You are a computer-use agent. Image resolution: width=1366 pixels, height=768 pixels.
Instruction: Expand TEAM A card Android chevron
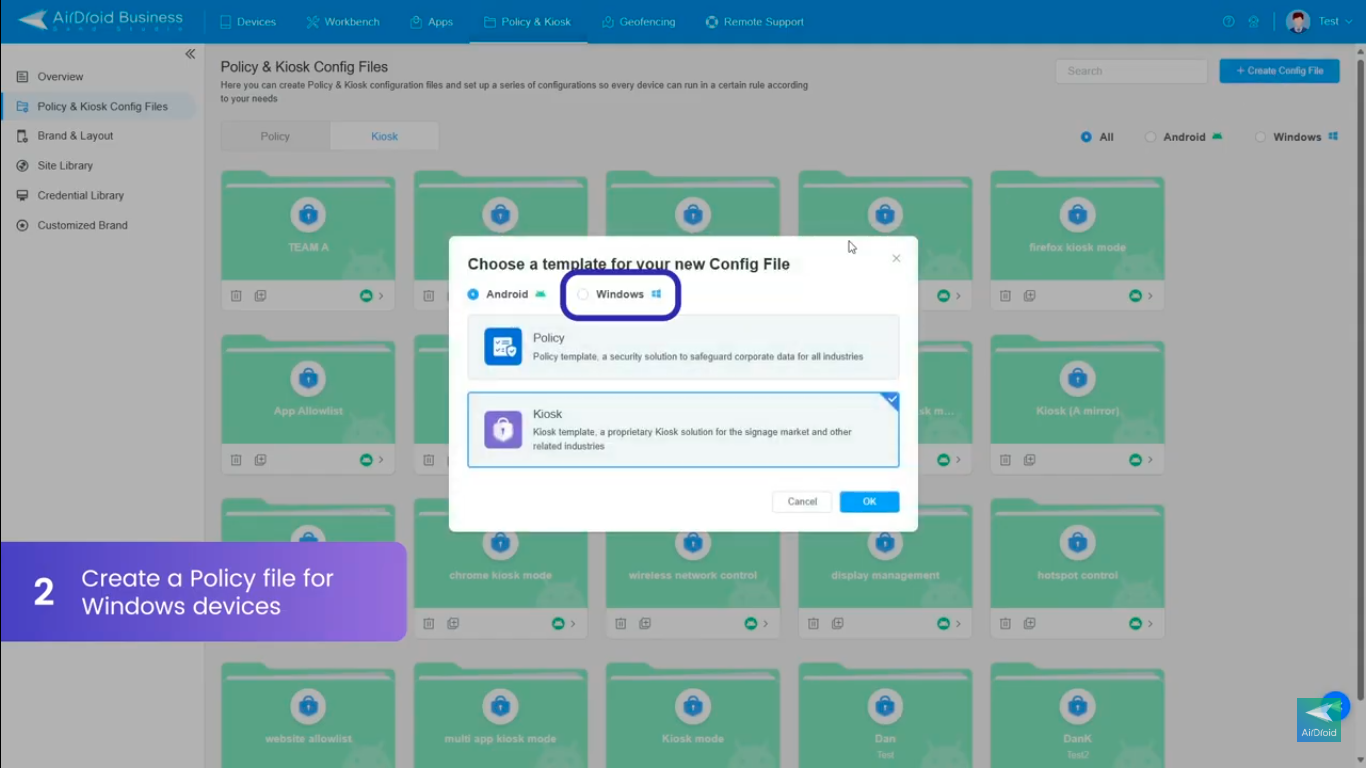click(x=381, y=296)
